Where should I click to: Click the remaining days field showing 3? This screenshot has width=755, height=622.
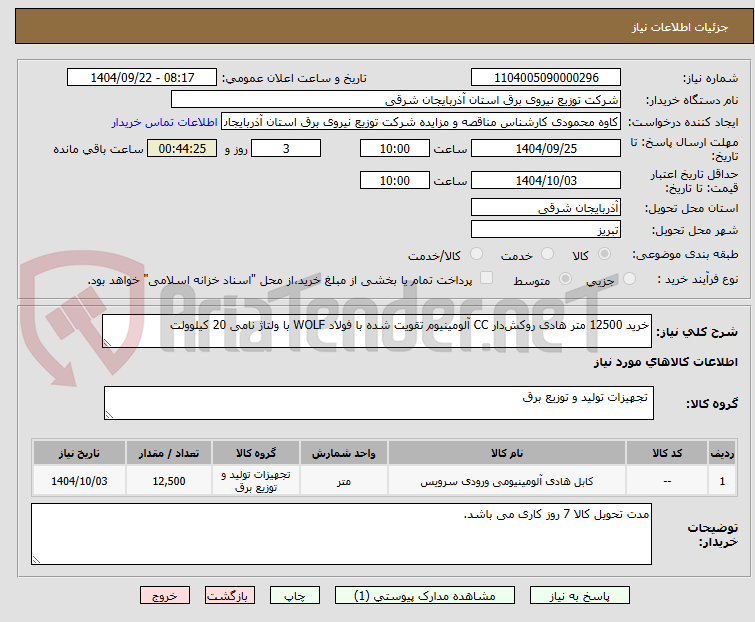coord(286,148)
